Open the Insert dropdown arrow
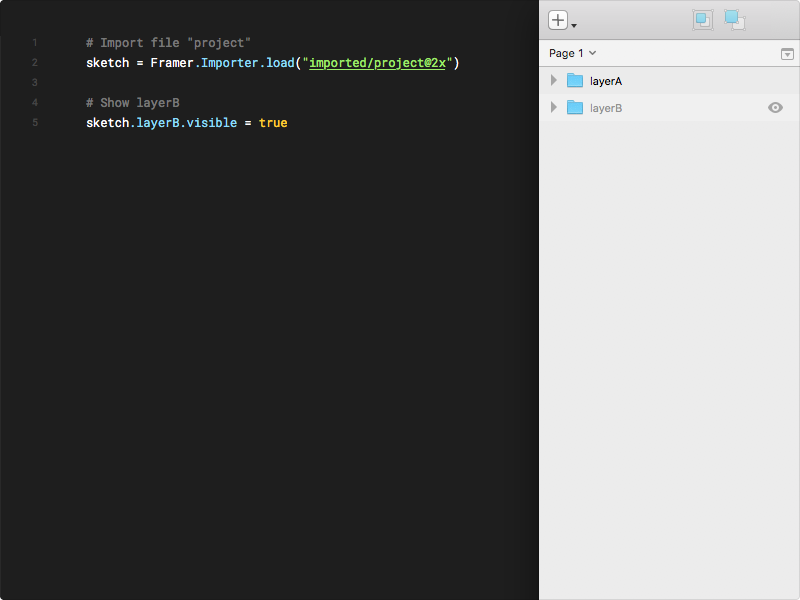 [x=574, y=26]
